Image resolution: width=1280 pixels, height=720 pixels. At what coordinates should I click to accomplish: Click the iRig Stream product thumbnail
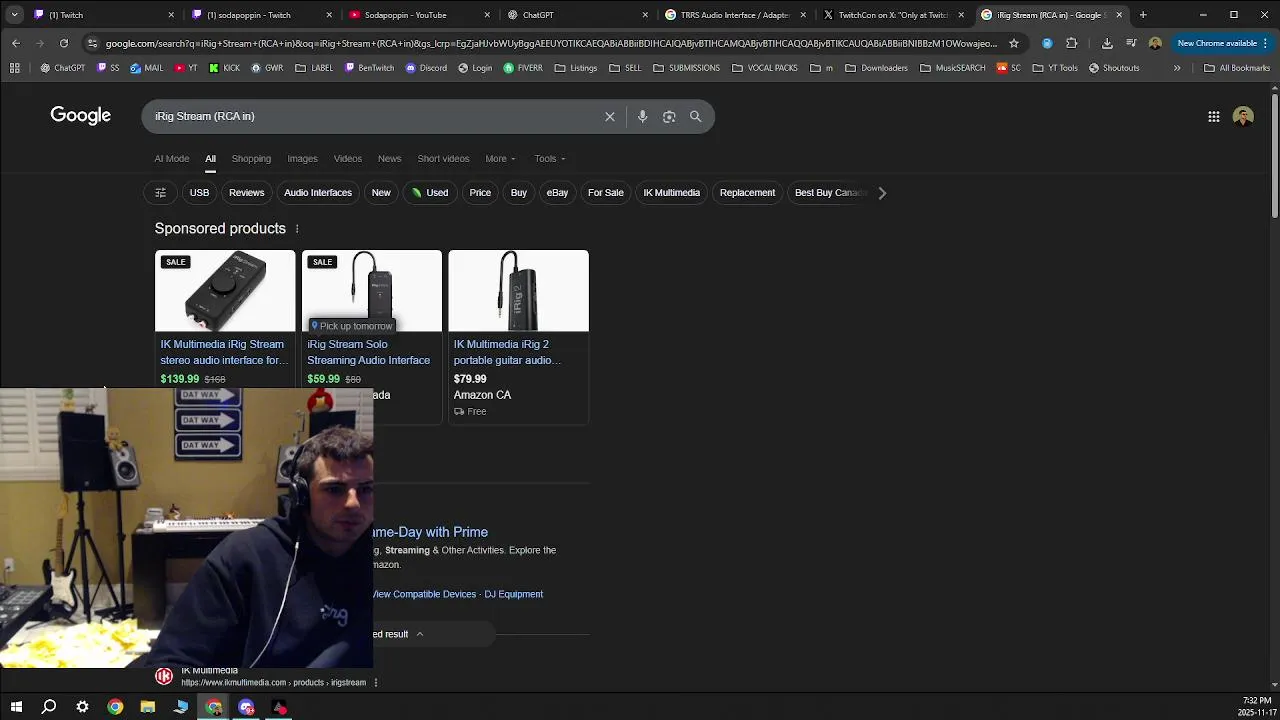[x=225, y=291]
